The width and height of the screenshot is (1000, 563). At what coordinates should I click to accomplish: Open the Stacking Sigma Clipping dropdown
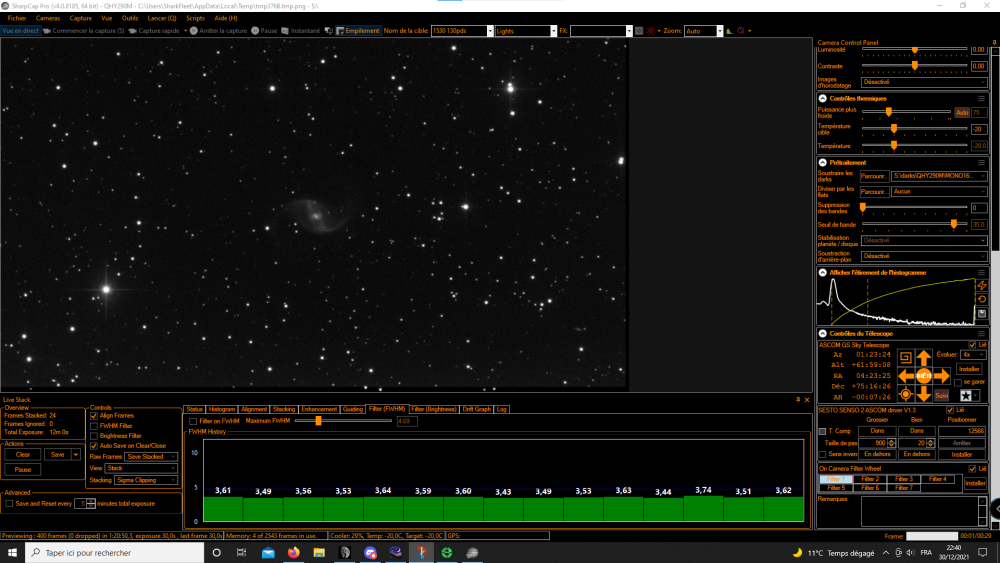[x=145, y=480]
